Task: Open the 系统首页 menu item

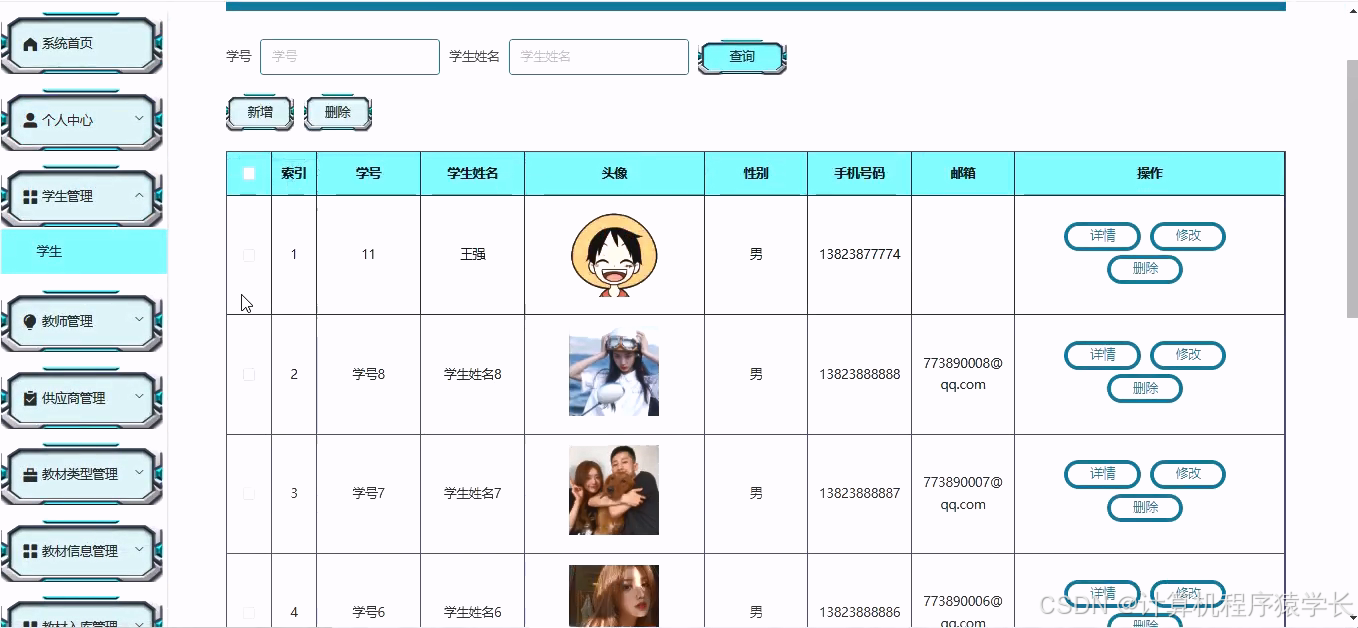Action: coord(82,44)
